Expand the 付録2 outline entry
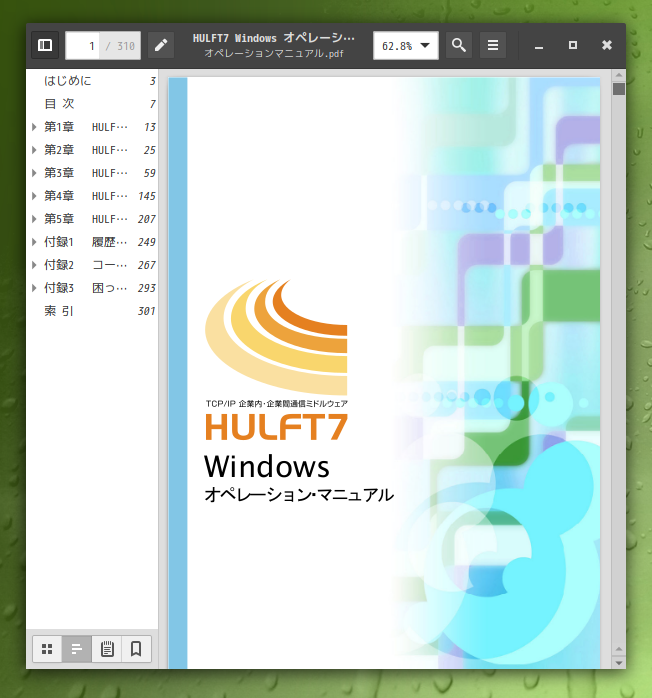 [x=34, y=265]
